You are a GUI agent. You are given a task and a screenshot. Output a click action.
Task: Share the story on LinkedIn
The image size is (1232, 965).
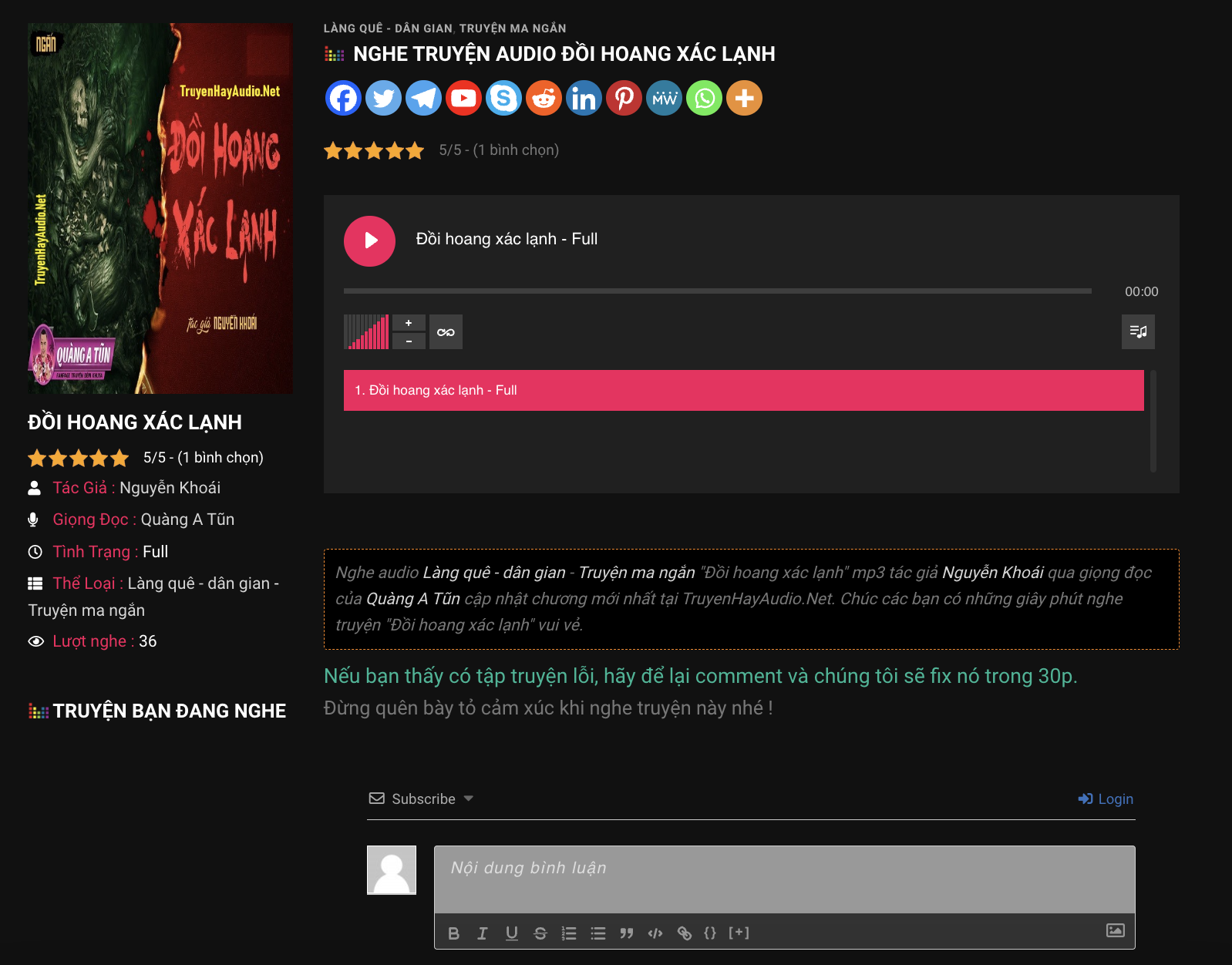click(584, 98)
